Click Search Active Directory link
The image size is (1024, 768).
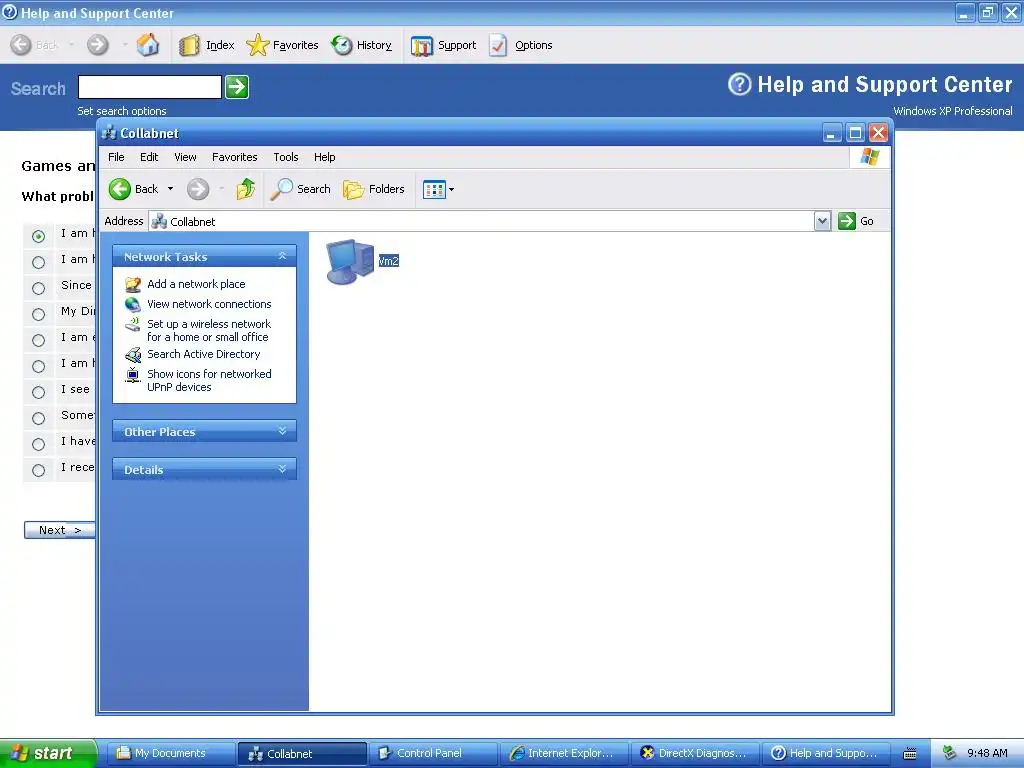pos(203,354)
